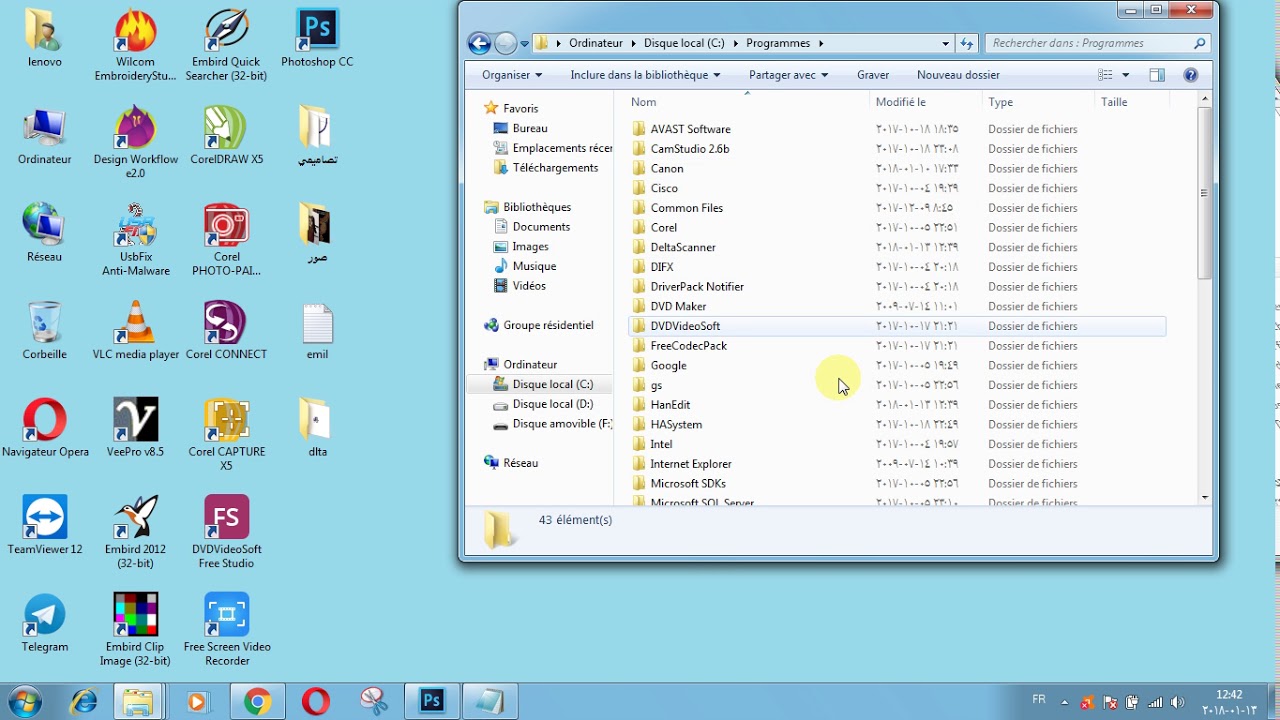Sort by the Taille column header
This screenshot has width=1280, height=720.
(x=1131, y=102)
